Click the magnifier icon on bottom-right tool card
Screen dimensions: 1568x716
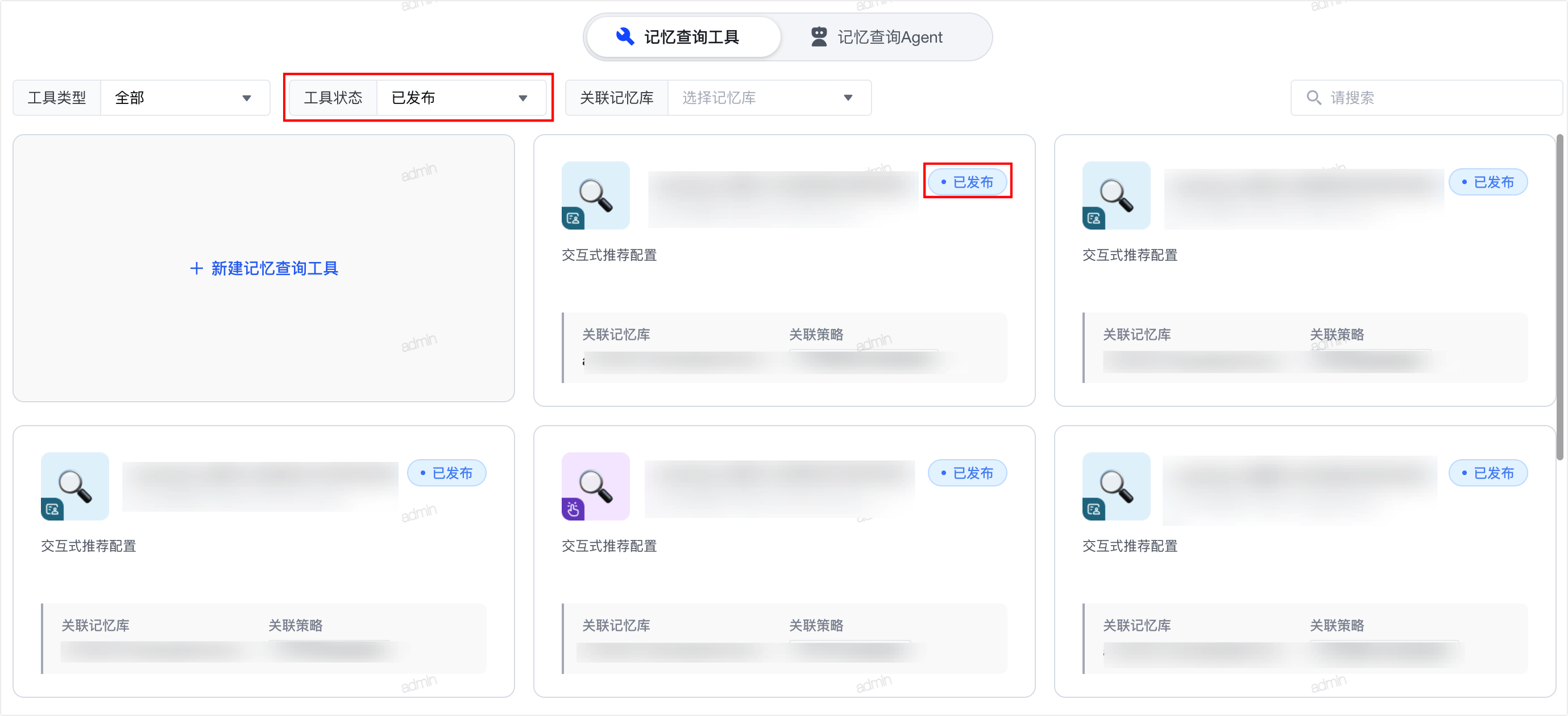point(1117,486)
